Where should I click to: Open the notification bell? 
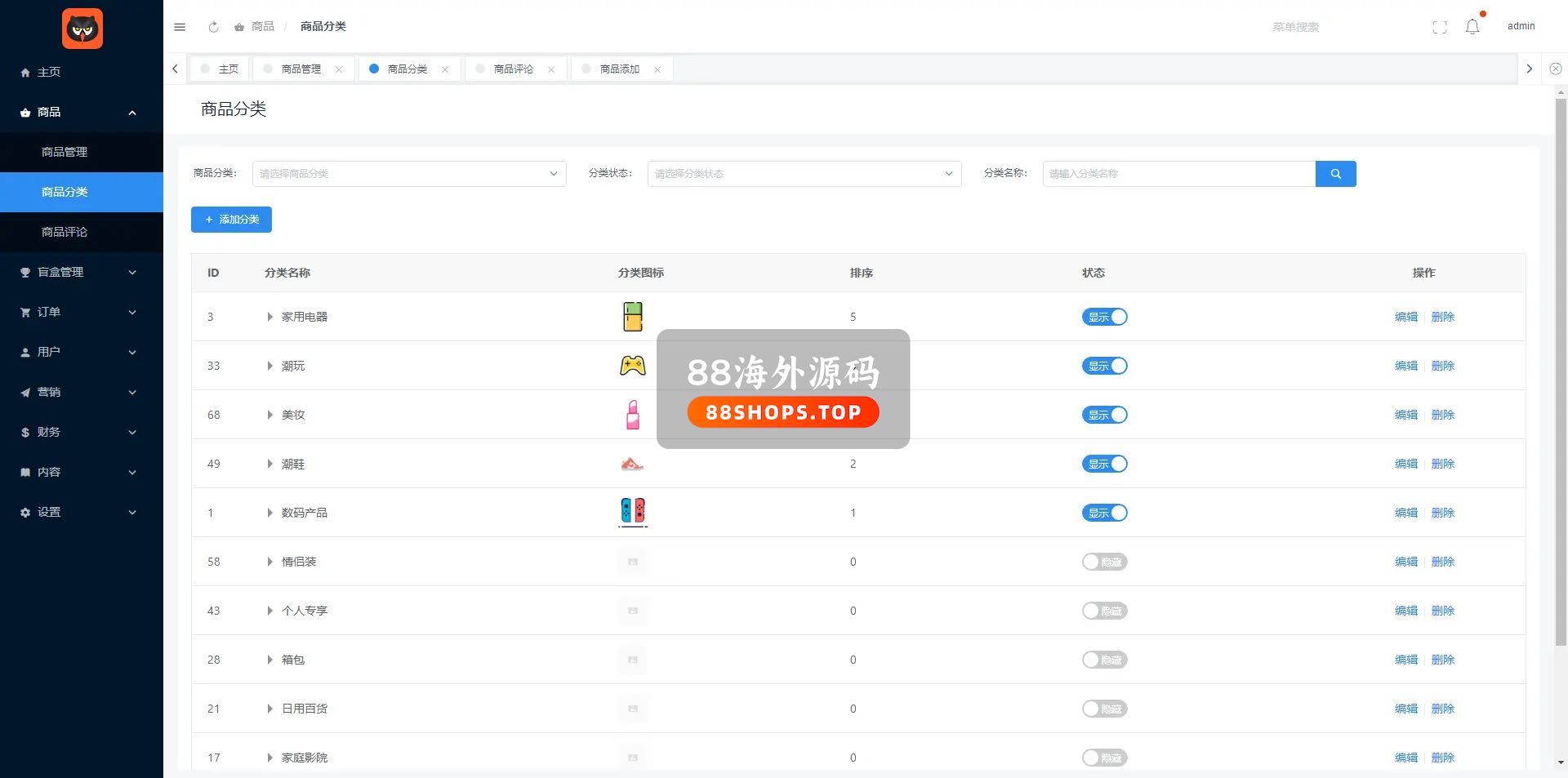(1472, 27)
